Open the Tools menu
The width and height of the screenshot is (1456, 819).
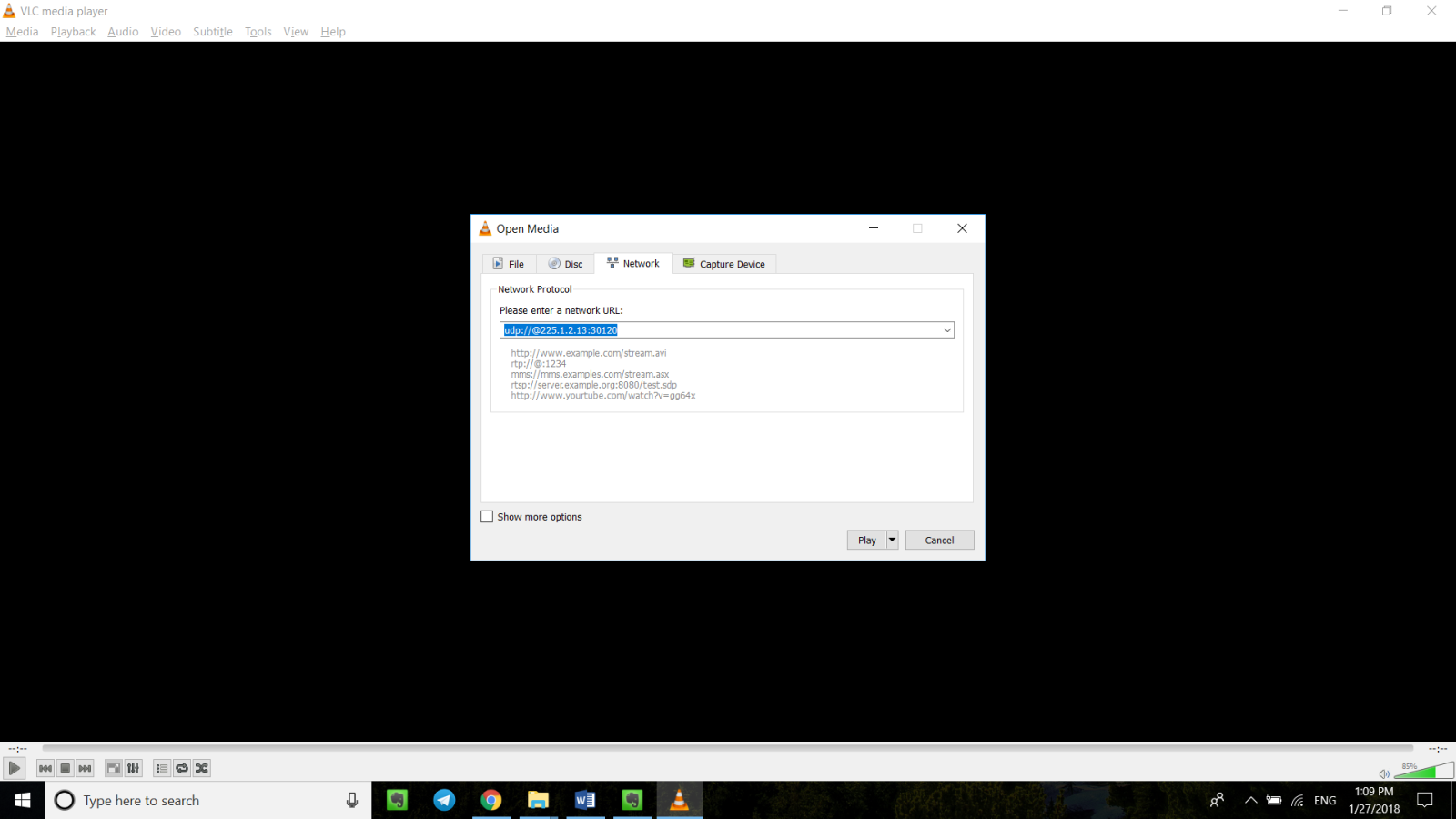258,32
